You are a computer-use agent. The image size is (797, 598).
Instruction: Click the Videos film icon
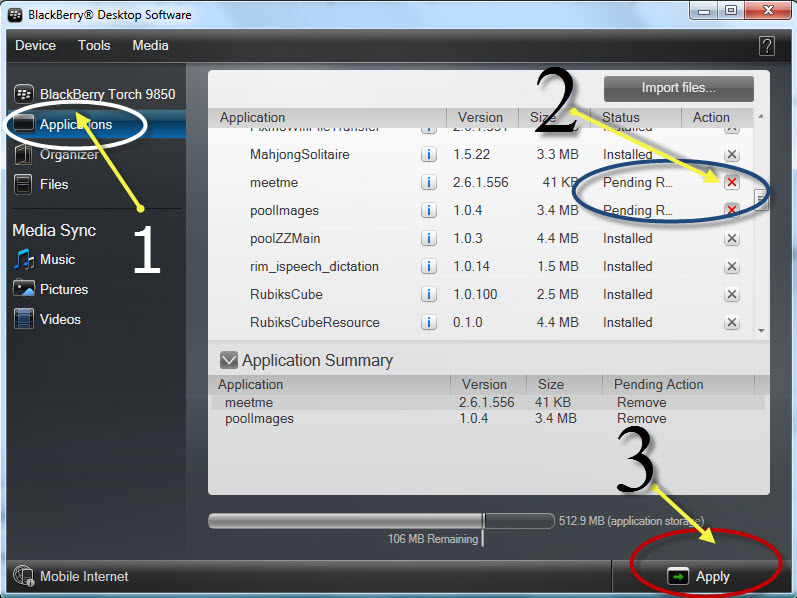[x=23, y=319]
